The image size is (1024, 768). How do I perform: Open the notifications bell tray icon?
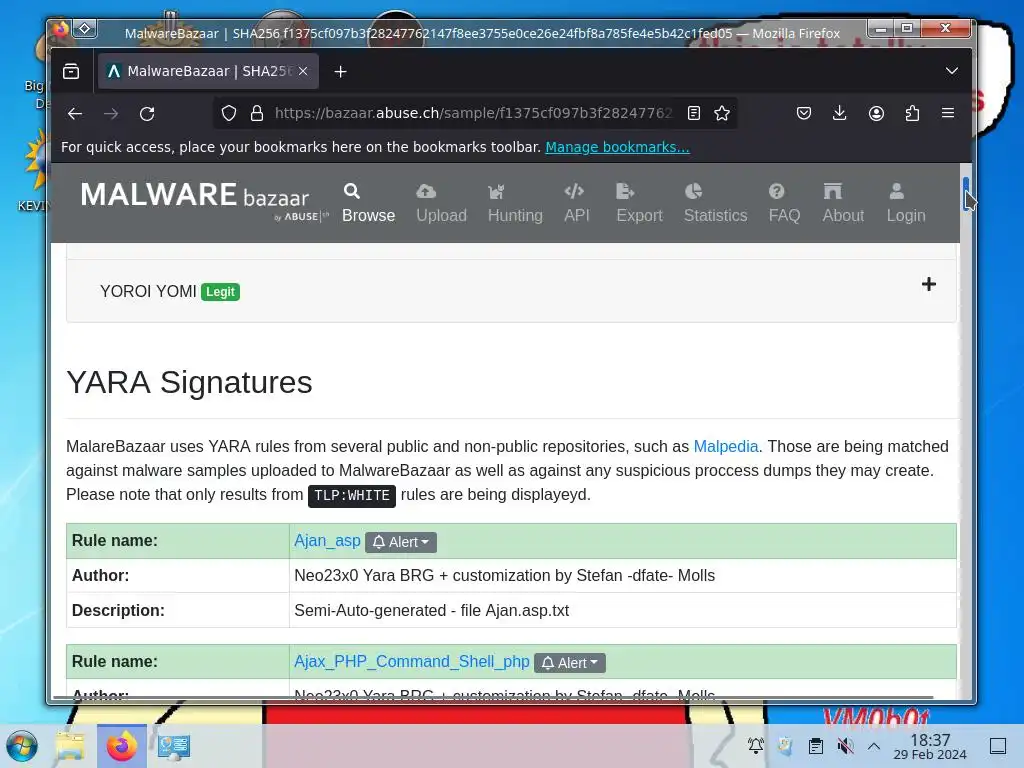pos(756,746)
